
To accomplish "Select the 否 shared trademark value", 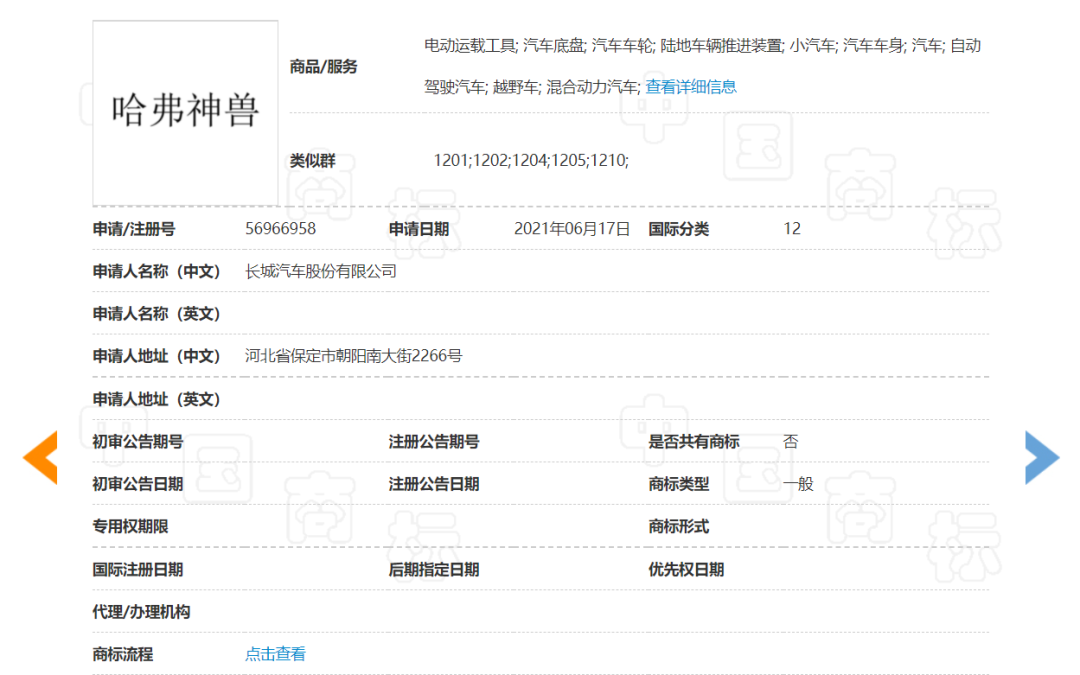I will coord(791,442).
